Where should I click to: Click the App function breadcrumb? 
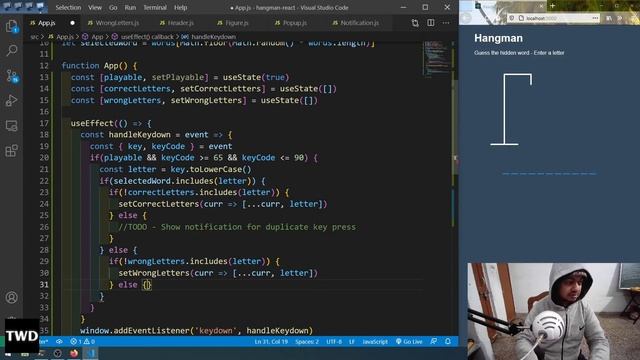coord(93,37)
